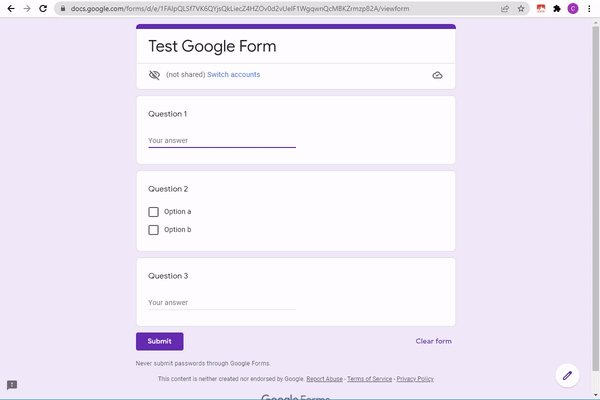This screenshot has height=400, width=600.
Task: Click the pencil edit form button
Action: coord(567,376)
